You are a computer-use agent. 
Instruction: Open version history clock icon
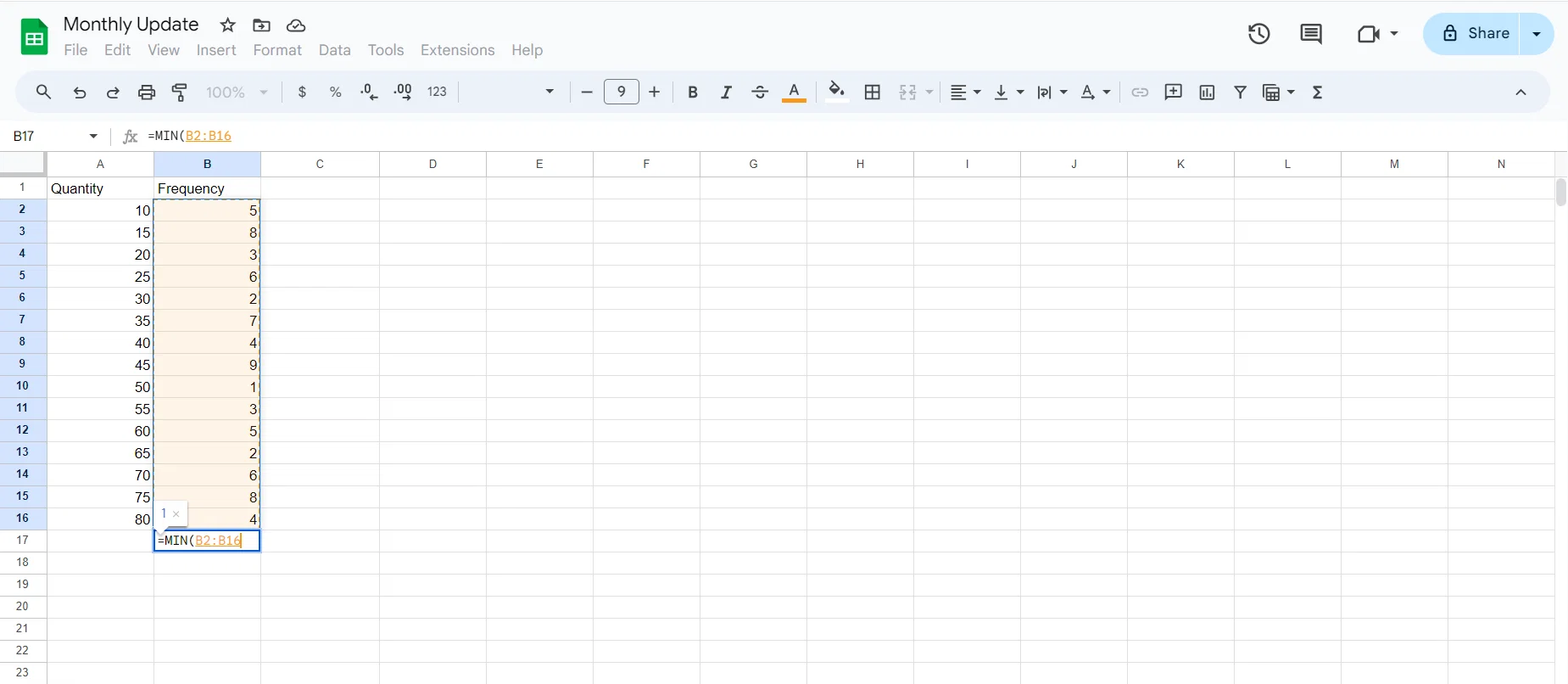(x=1259, y=34)
